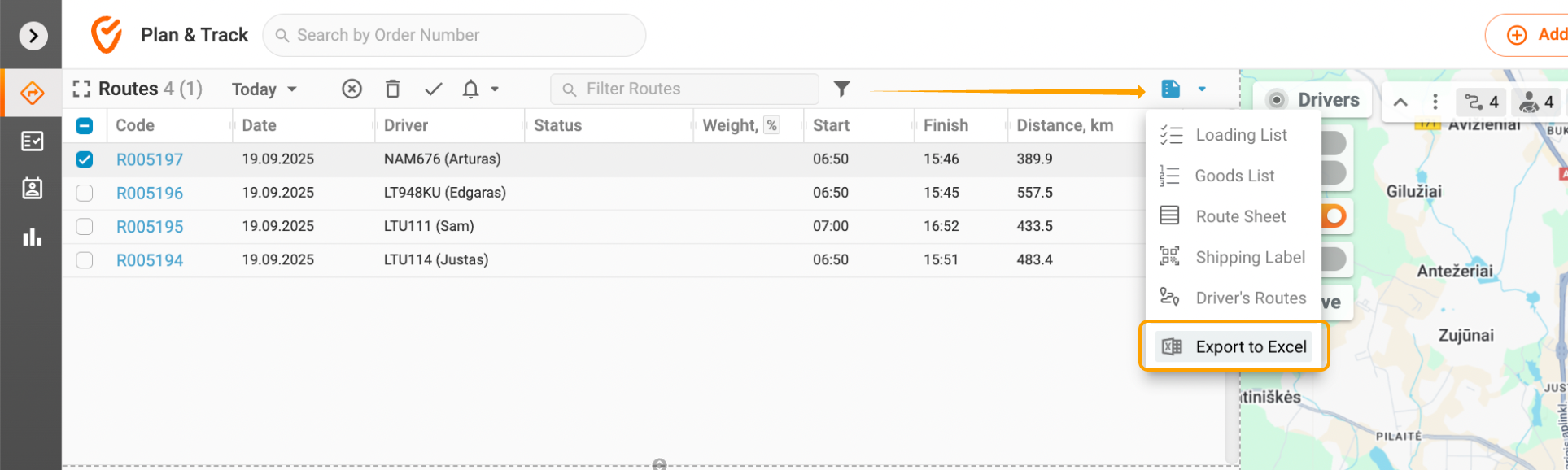Expand the left sidebar arrow
This screenshot has width=1568, height=470.
33,36
